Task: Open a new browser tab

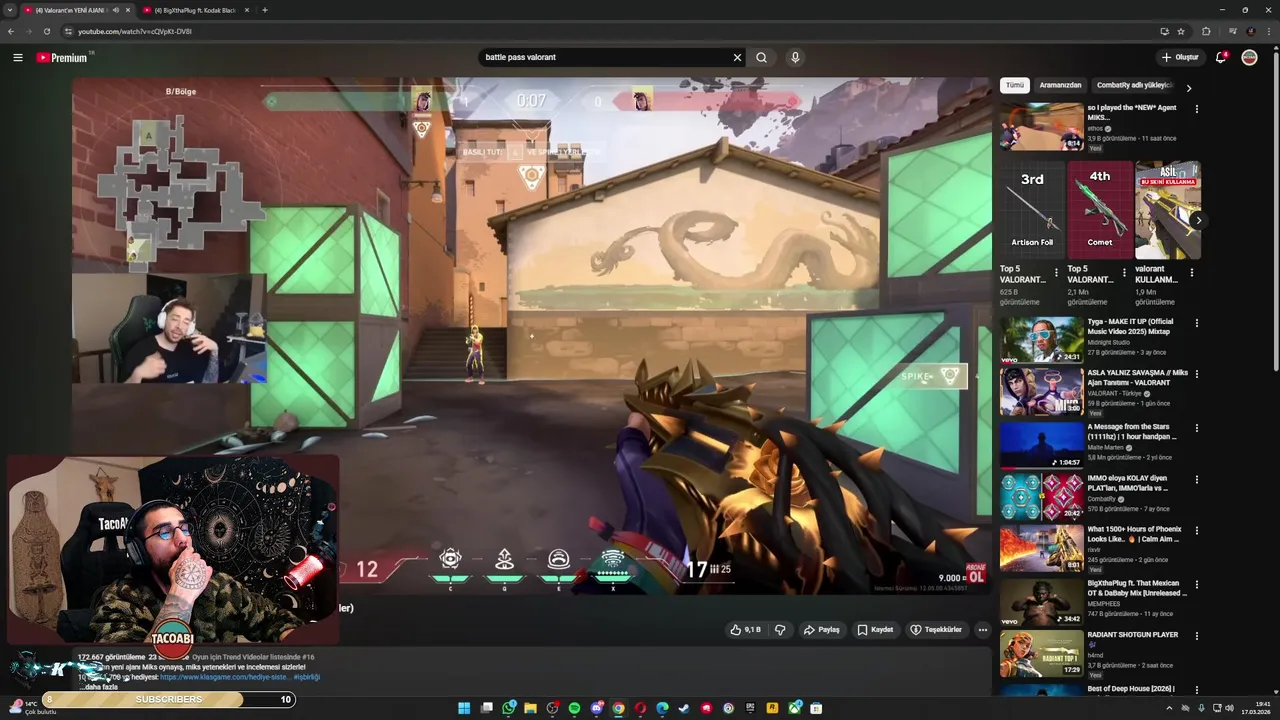Action: (264, 10)
